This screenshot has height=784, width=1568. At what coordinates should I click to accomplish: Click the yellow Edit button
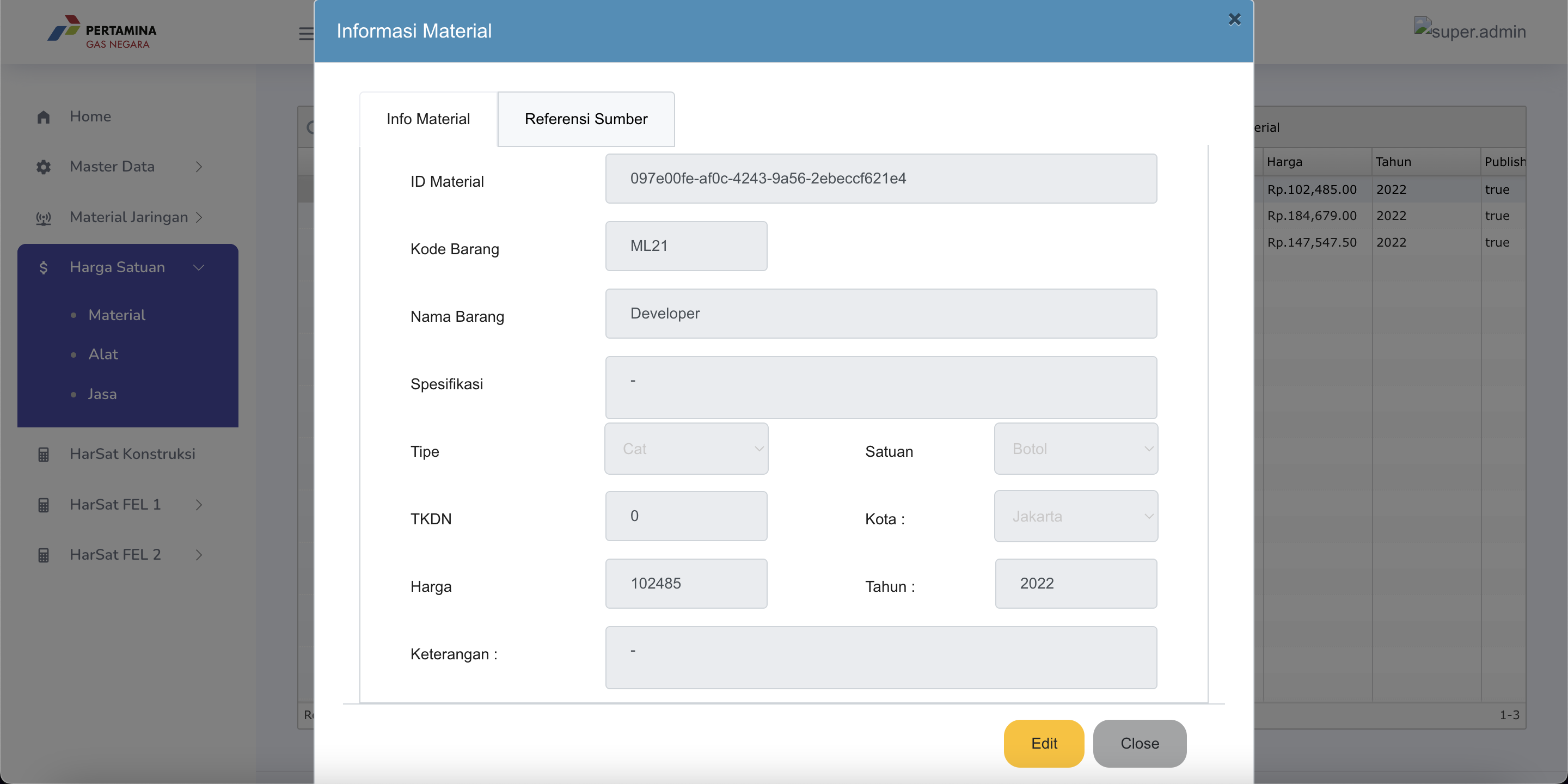click(1043, 743)
